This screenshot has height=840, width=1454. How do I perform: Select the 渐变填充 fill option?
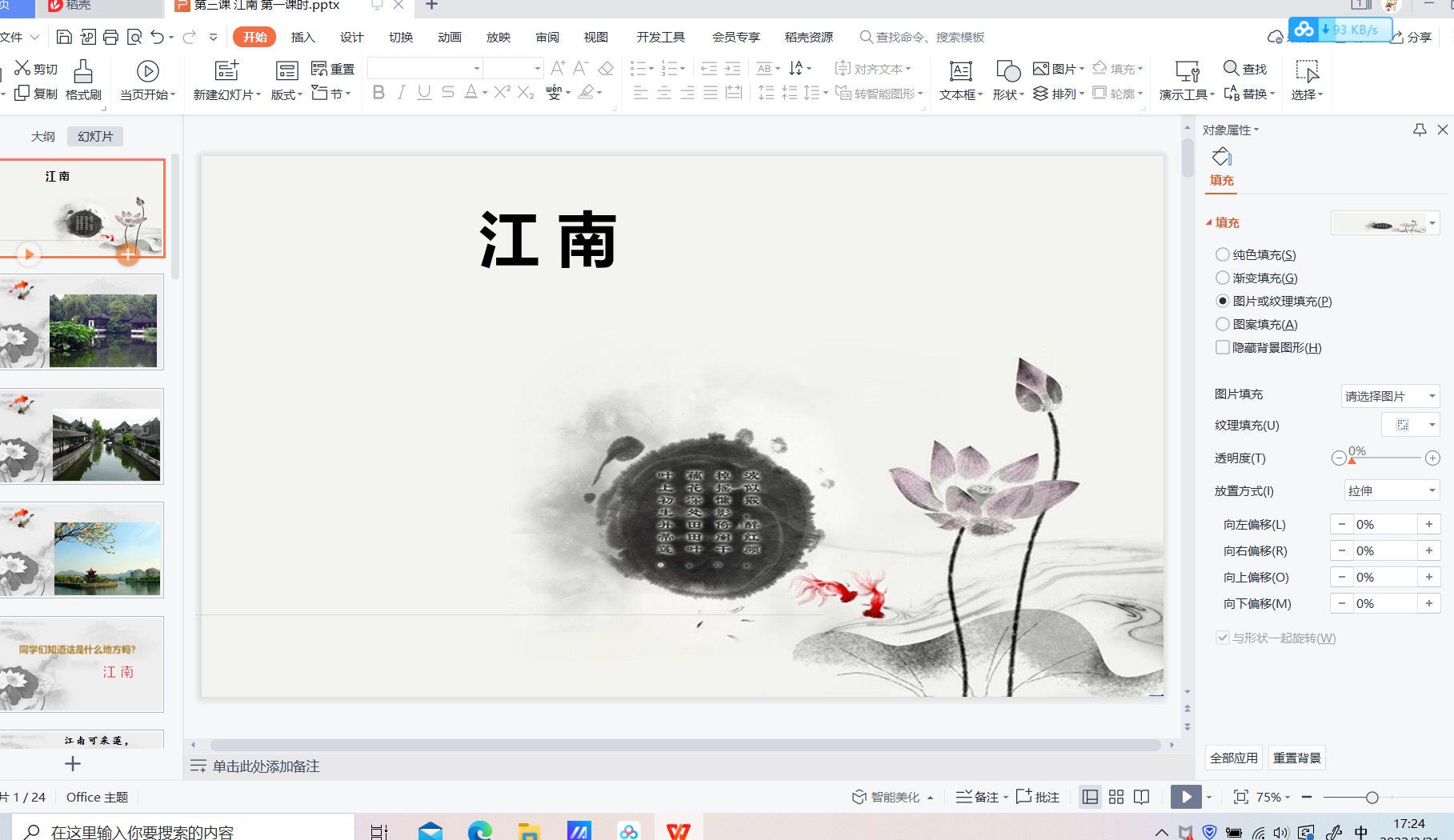pyautogui.click(x=1223, y=278)
